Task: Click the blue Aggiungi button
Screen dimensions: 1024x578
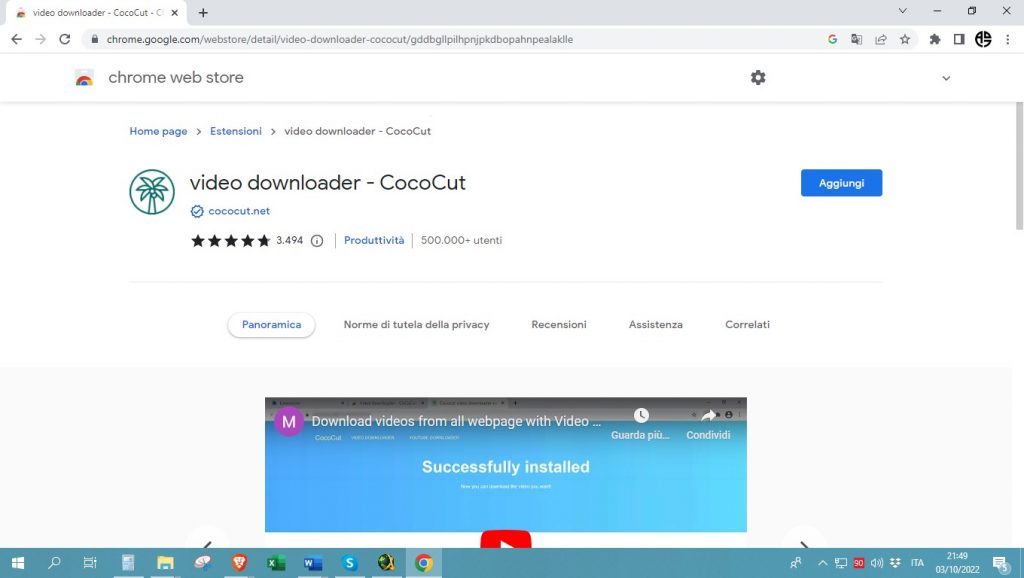Action: 841,183
